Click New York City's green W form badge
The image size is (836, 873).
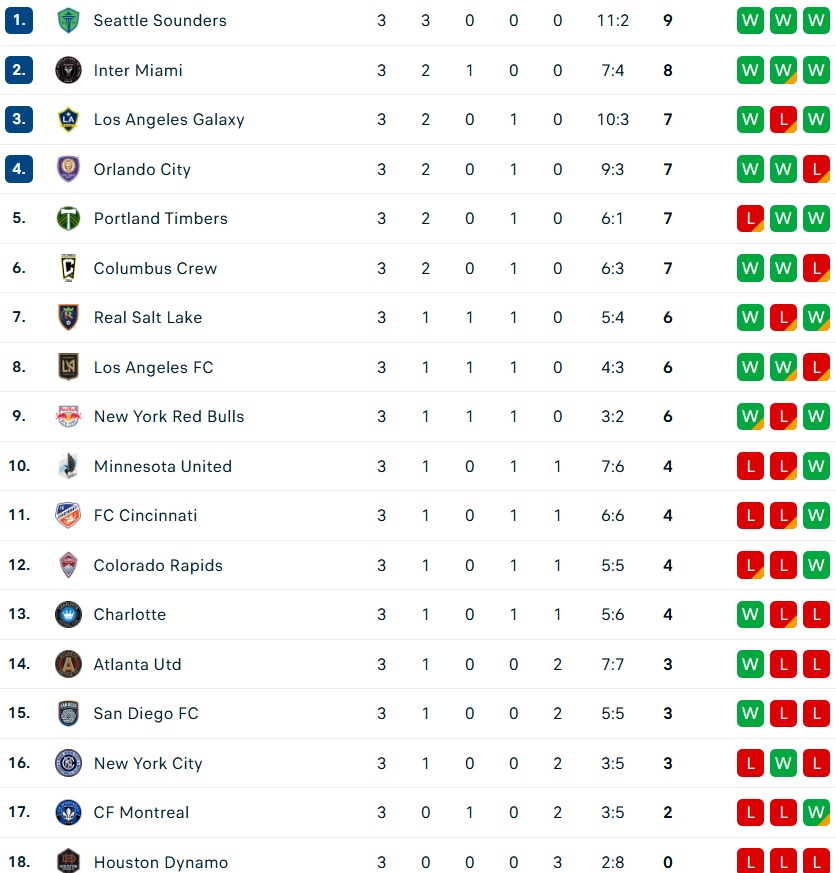pos(783,763)
